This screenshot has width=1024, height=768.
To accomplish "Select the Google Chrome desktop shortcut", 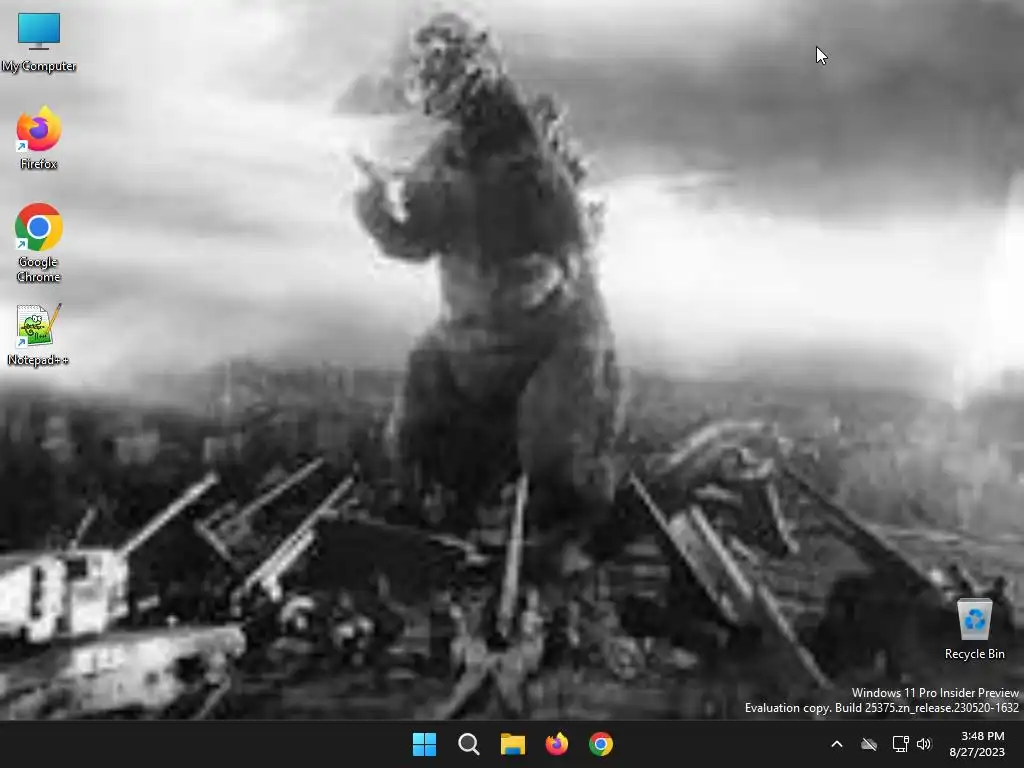I will [39, 243].
